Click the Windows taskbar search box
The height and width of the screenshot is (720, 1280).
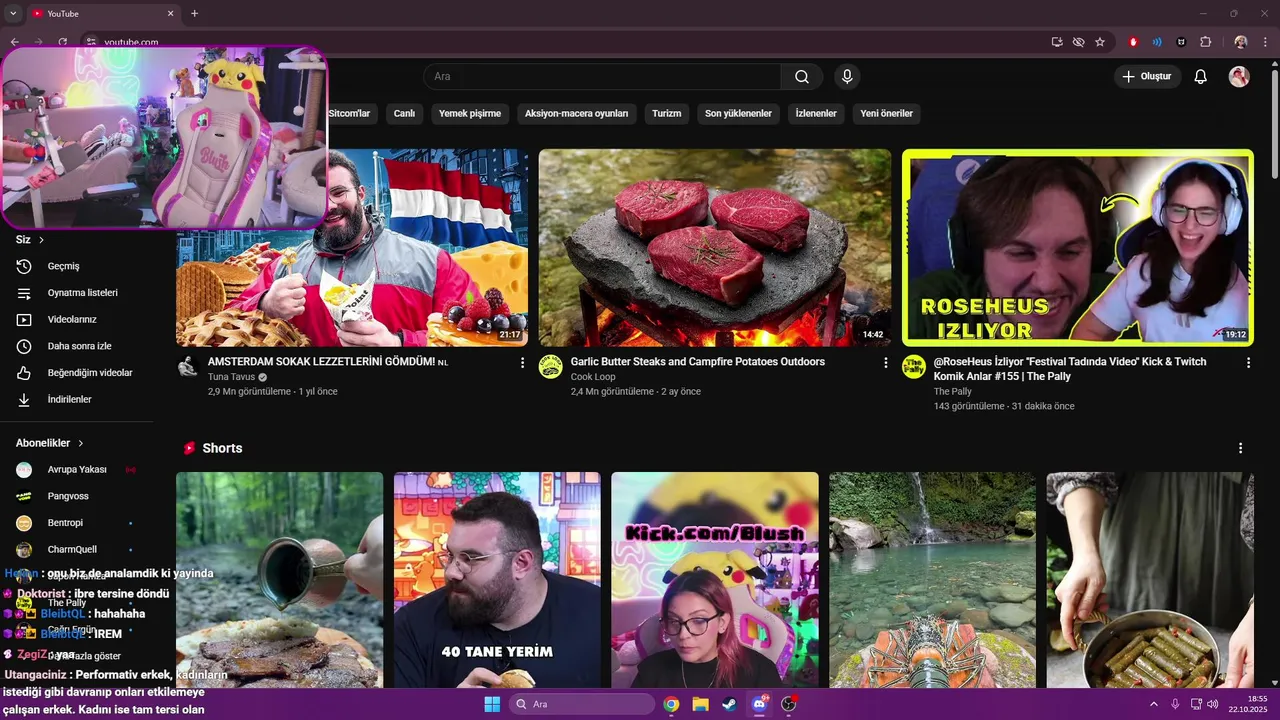pyautogui.click(x=582, y=704)
